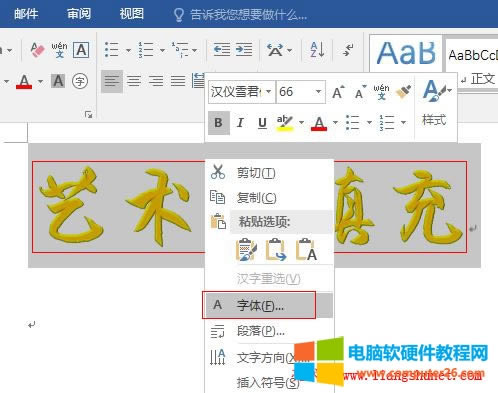Justify text in the ribbon
498x393 pixels.
coord(178,81)
